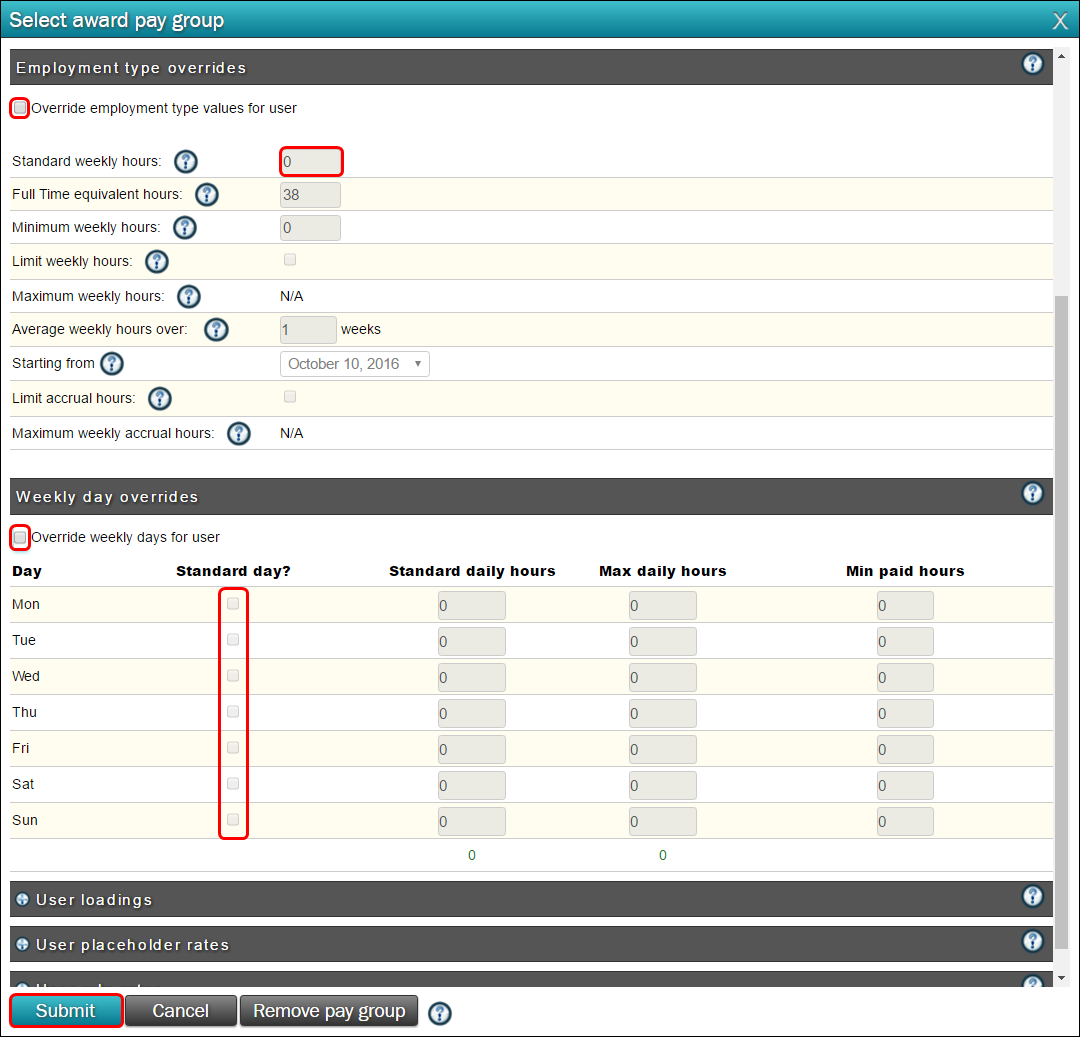Open help for User loadings section
Screen dimensions: 1080x1037
click(1032, 896)
